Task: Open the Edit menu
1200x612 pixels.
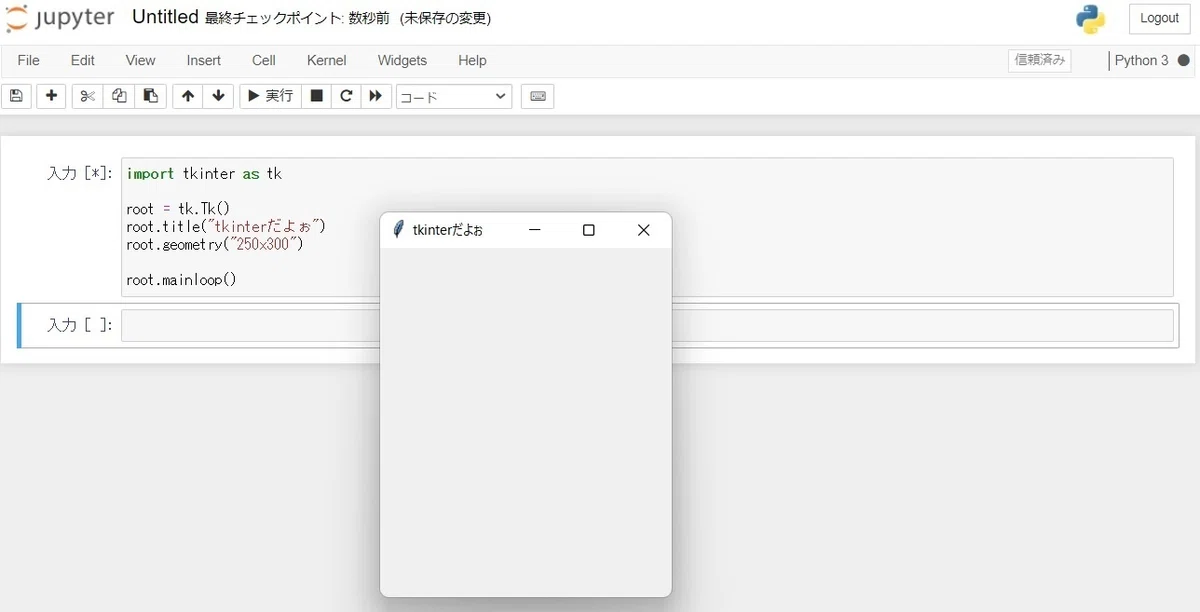Action: 83,61
